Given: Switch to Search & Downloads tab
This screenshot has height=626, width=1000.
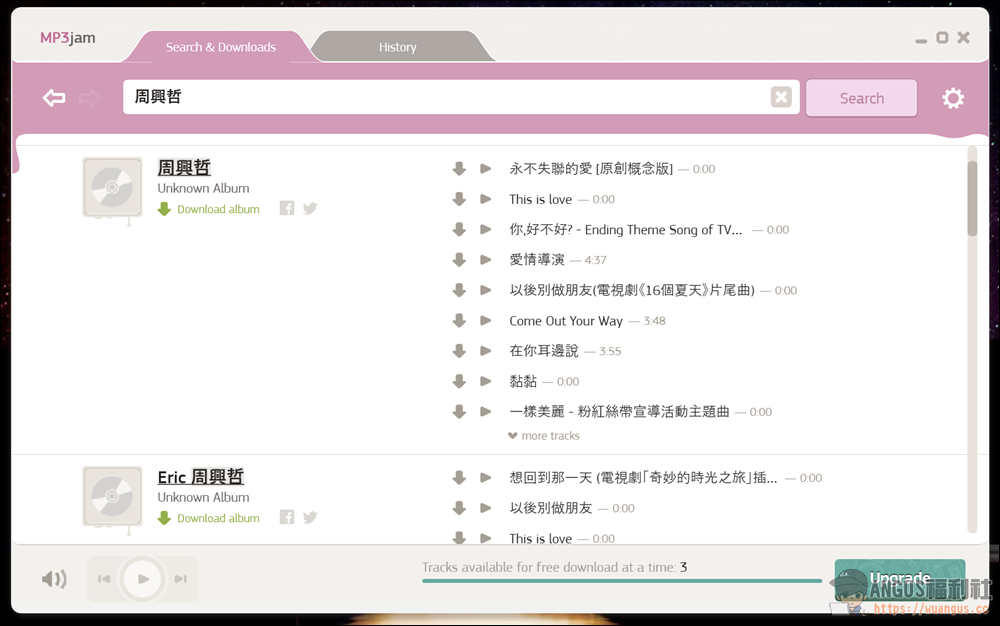Looking at the screenshot, I should [x=221, y=47].
